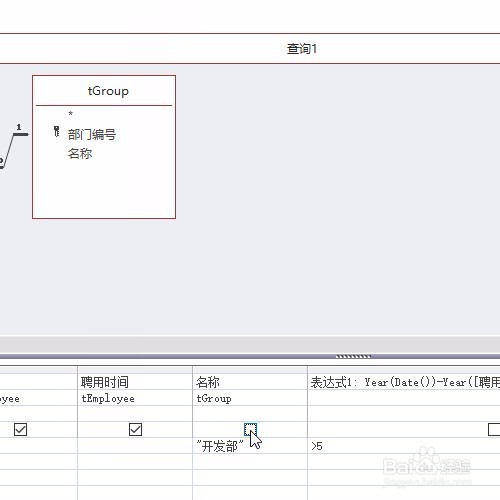Click the criteria cell in 聘用时间 column
This screenshot has width=500, height=500.
tap(135, 446)
